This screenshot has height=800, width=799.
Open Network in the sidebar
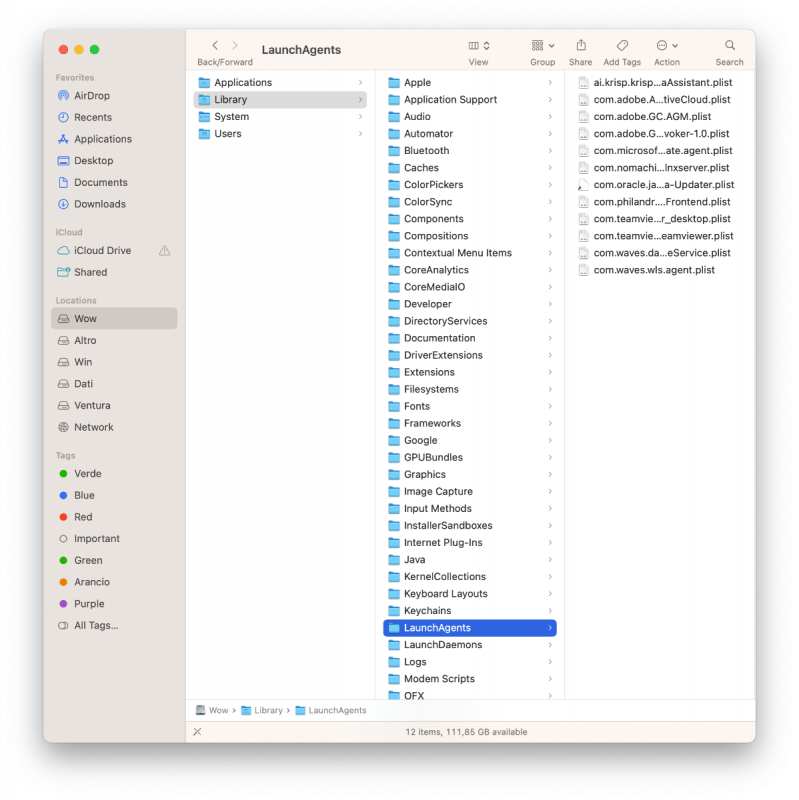pyautogui.click(x=114, y=427)
